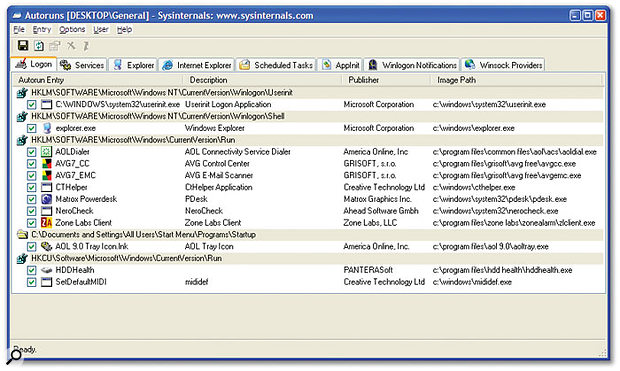Screen dimensions: 620x371
Task: Open the Help menu
Action: point(124,29)
